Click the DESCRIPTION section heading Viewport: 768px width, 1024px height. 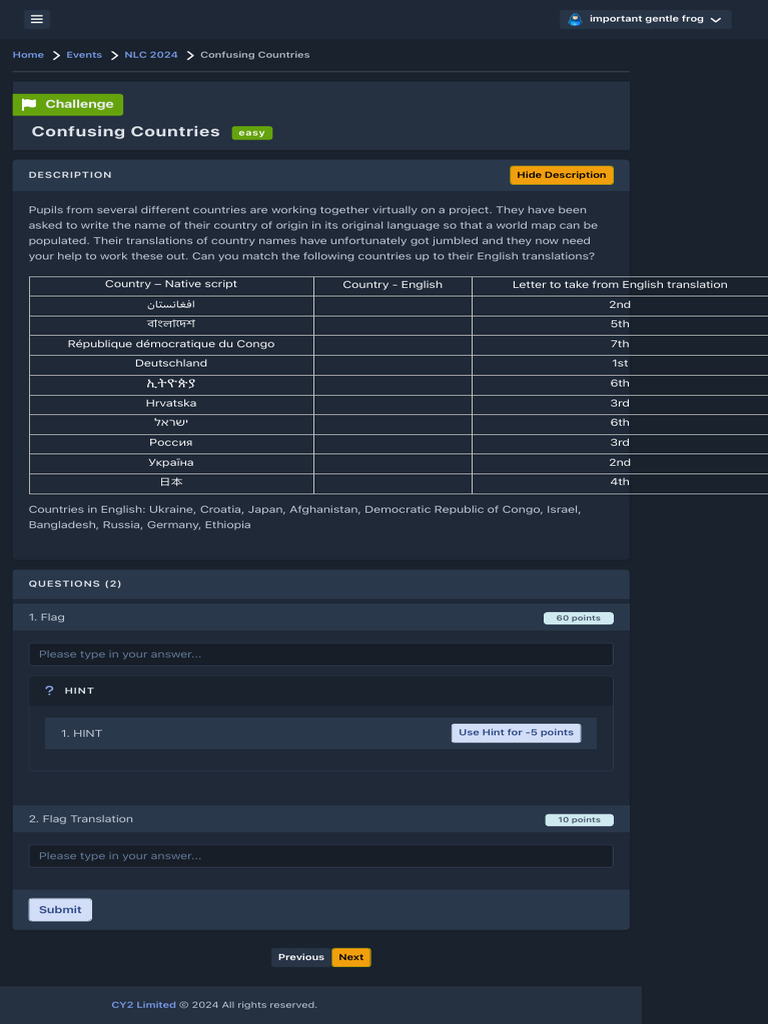(x=71, y=175)
